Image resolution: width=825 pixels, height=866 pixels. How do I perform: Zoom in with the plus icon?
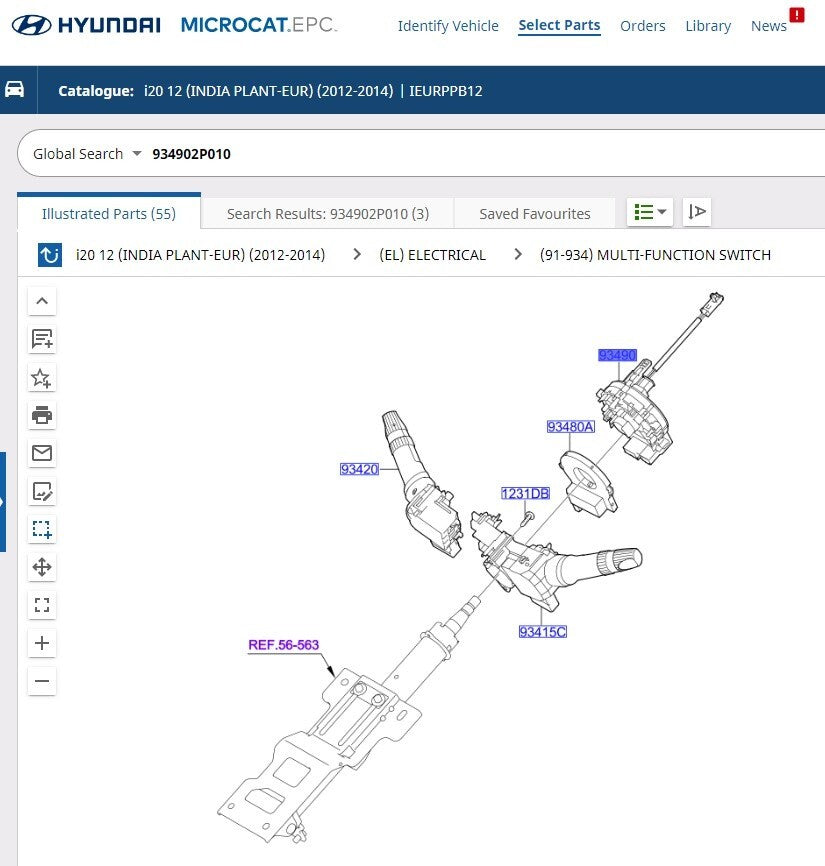coord(42,643)
